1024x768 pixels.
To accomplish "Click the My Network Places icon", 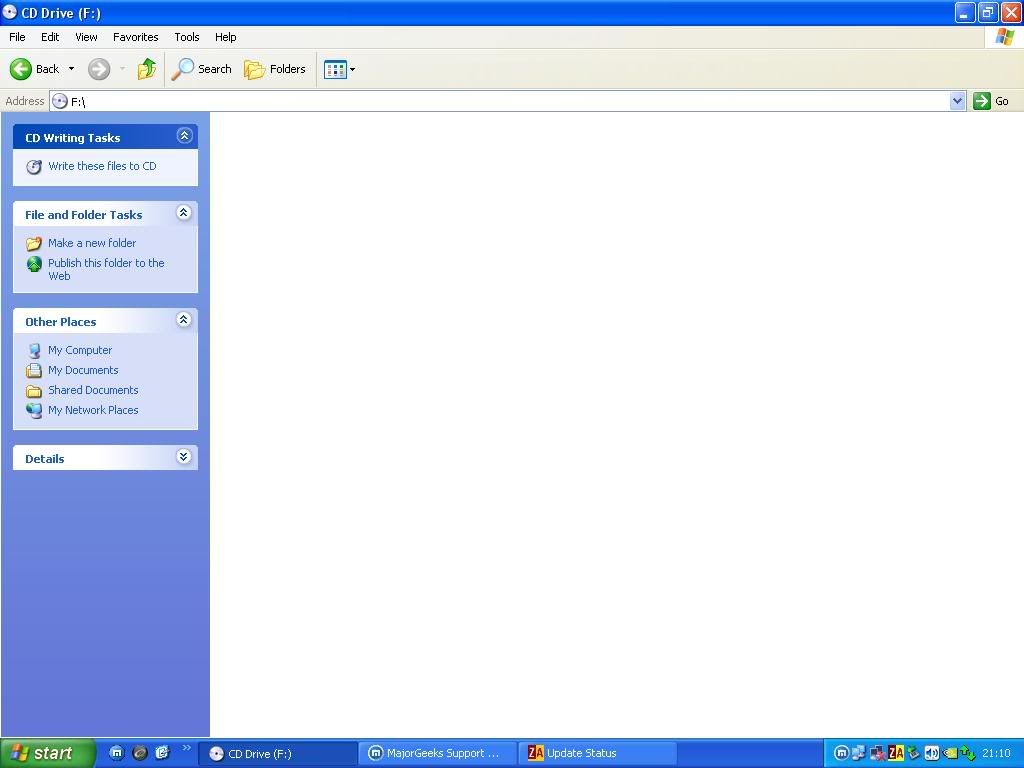I will (34, 411).
